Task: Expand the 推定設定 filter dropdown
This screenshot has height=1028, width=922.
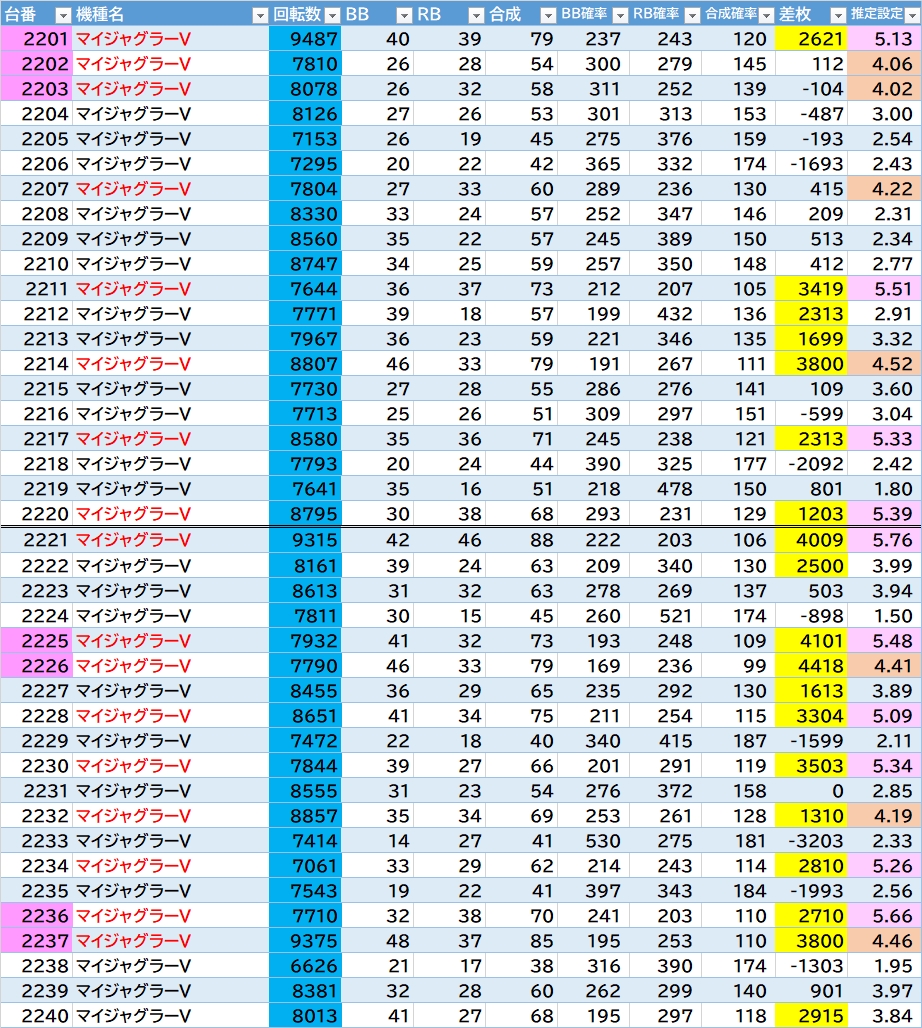Action: pyautogui.click(x=910, y=15)
